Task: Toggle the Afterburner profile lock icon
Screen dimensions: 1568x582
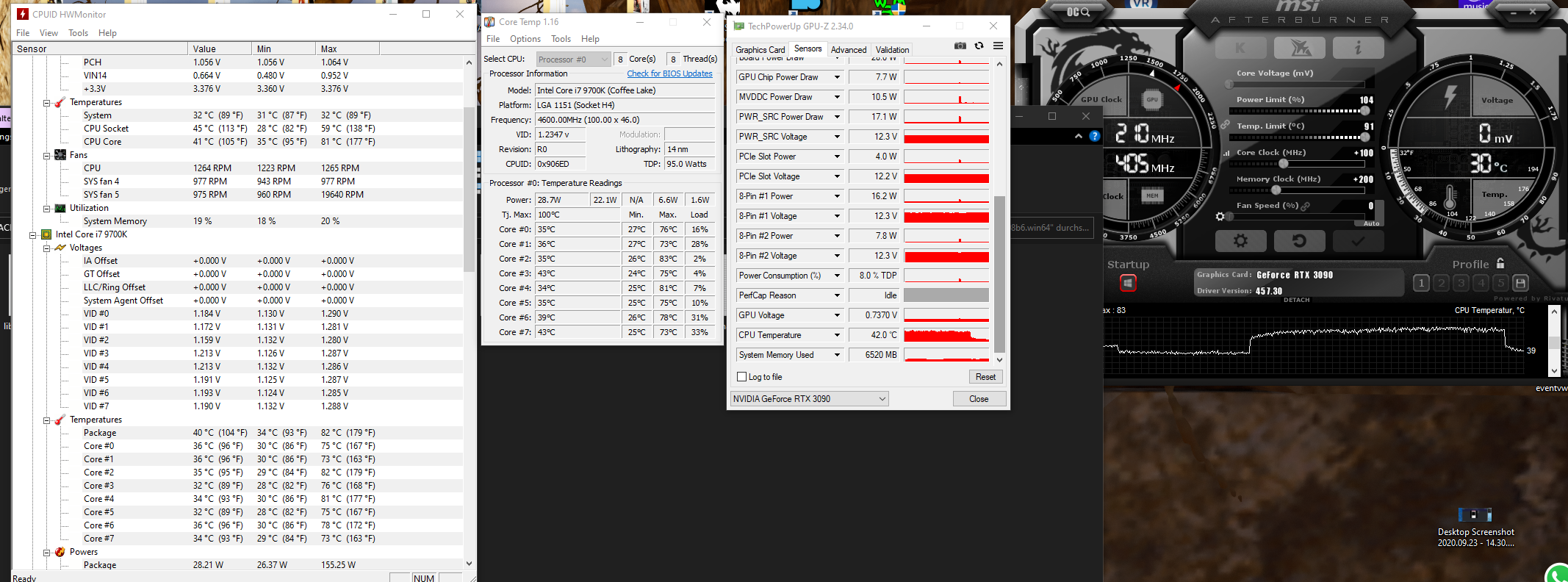Action: click(1500, 263)
